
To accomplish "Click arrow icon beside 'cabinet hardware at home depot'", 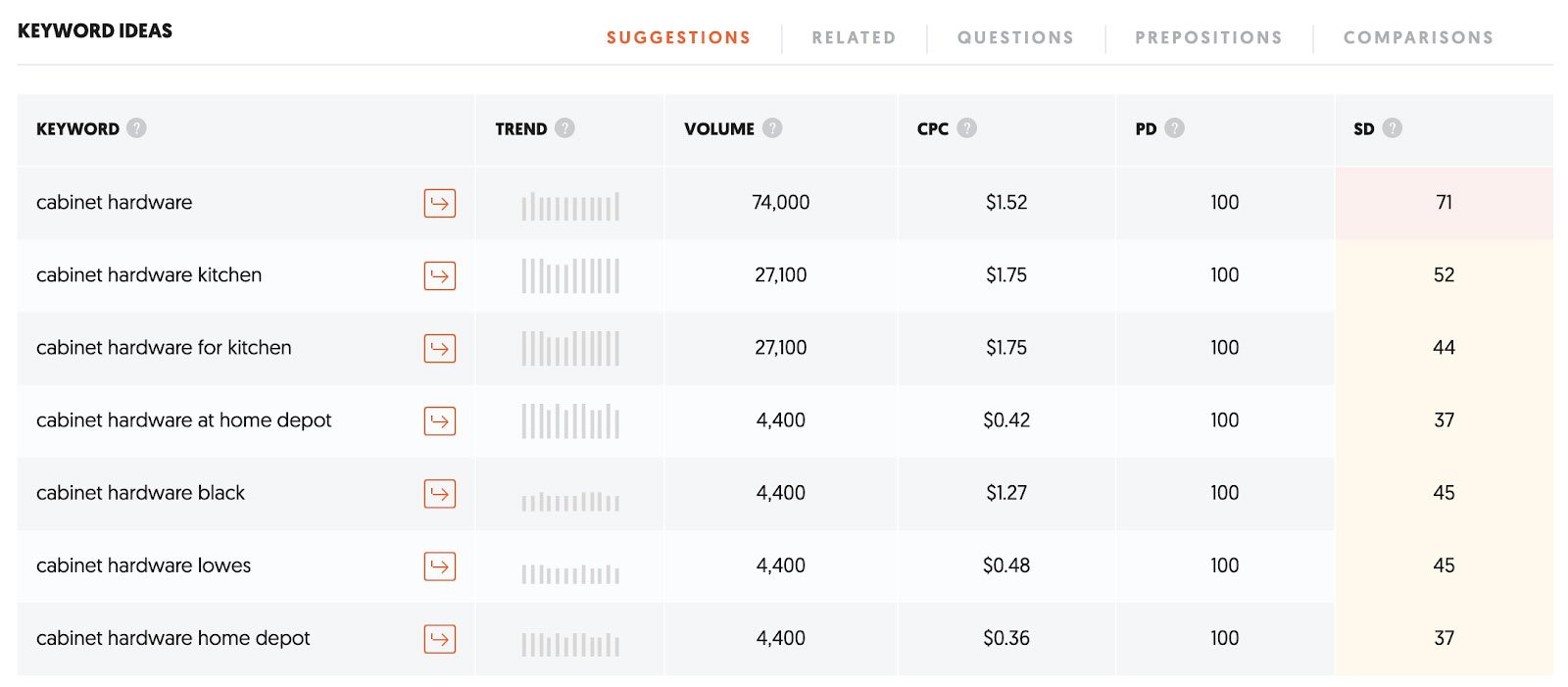I will coord(439,420).
